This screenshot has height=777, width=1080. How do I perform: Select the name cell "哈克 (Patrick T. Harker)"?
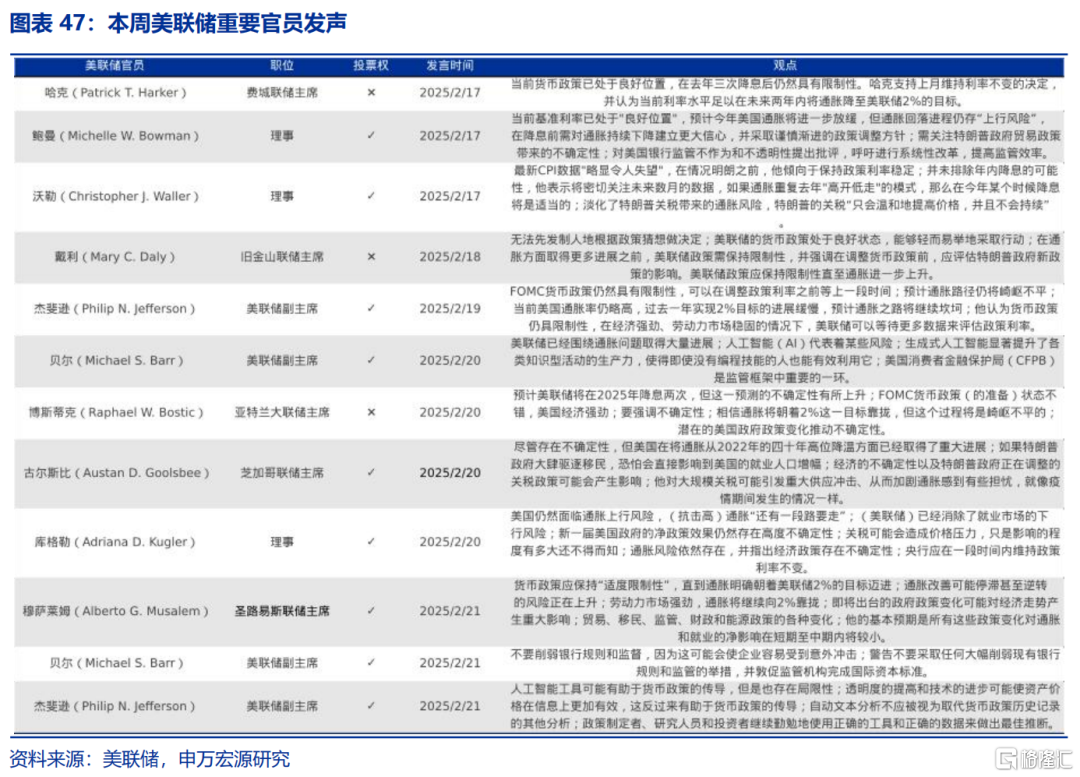115,92
